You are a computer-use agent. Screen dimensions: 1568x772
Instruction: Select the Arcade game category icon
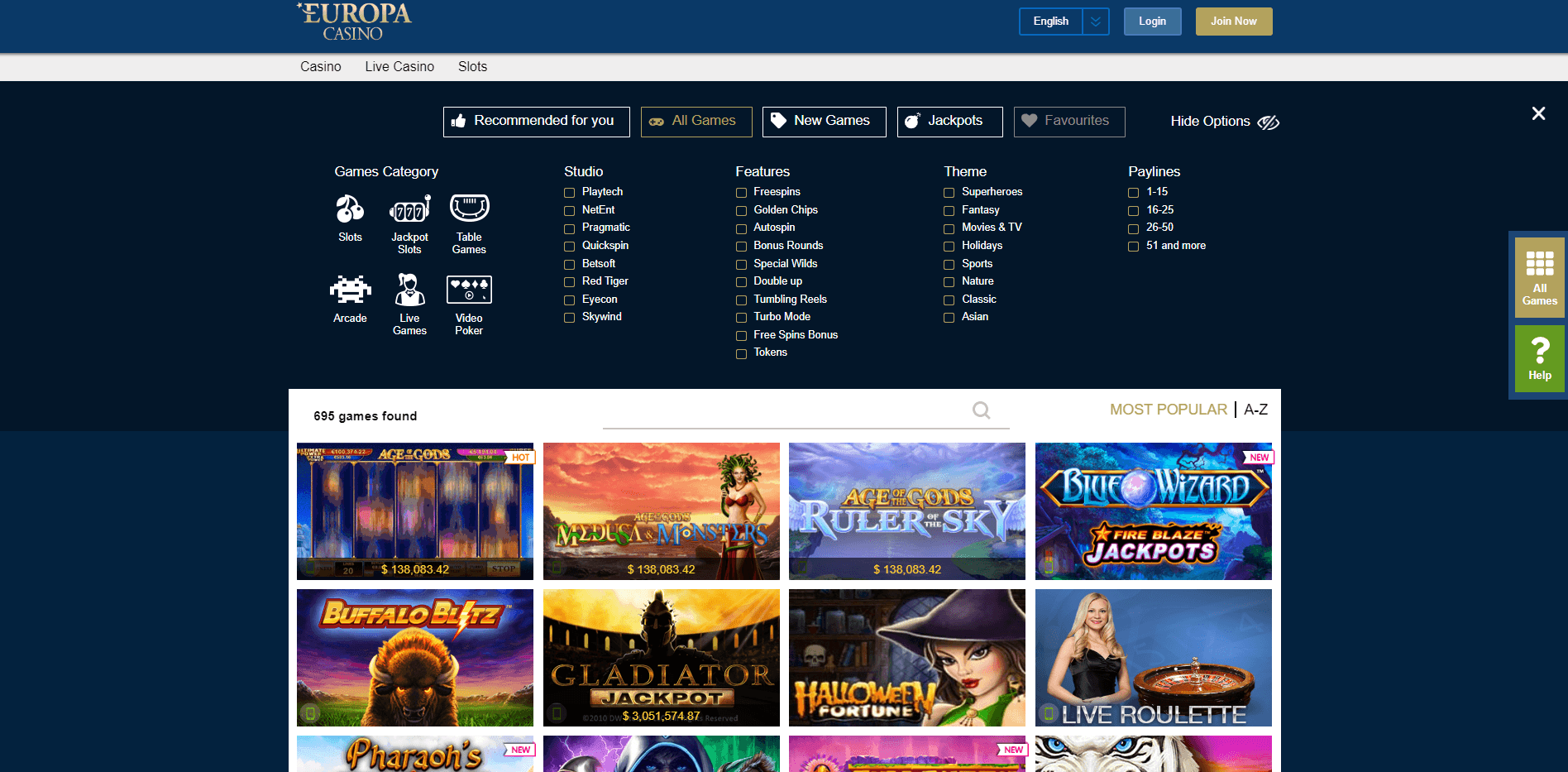click(350, 290)
